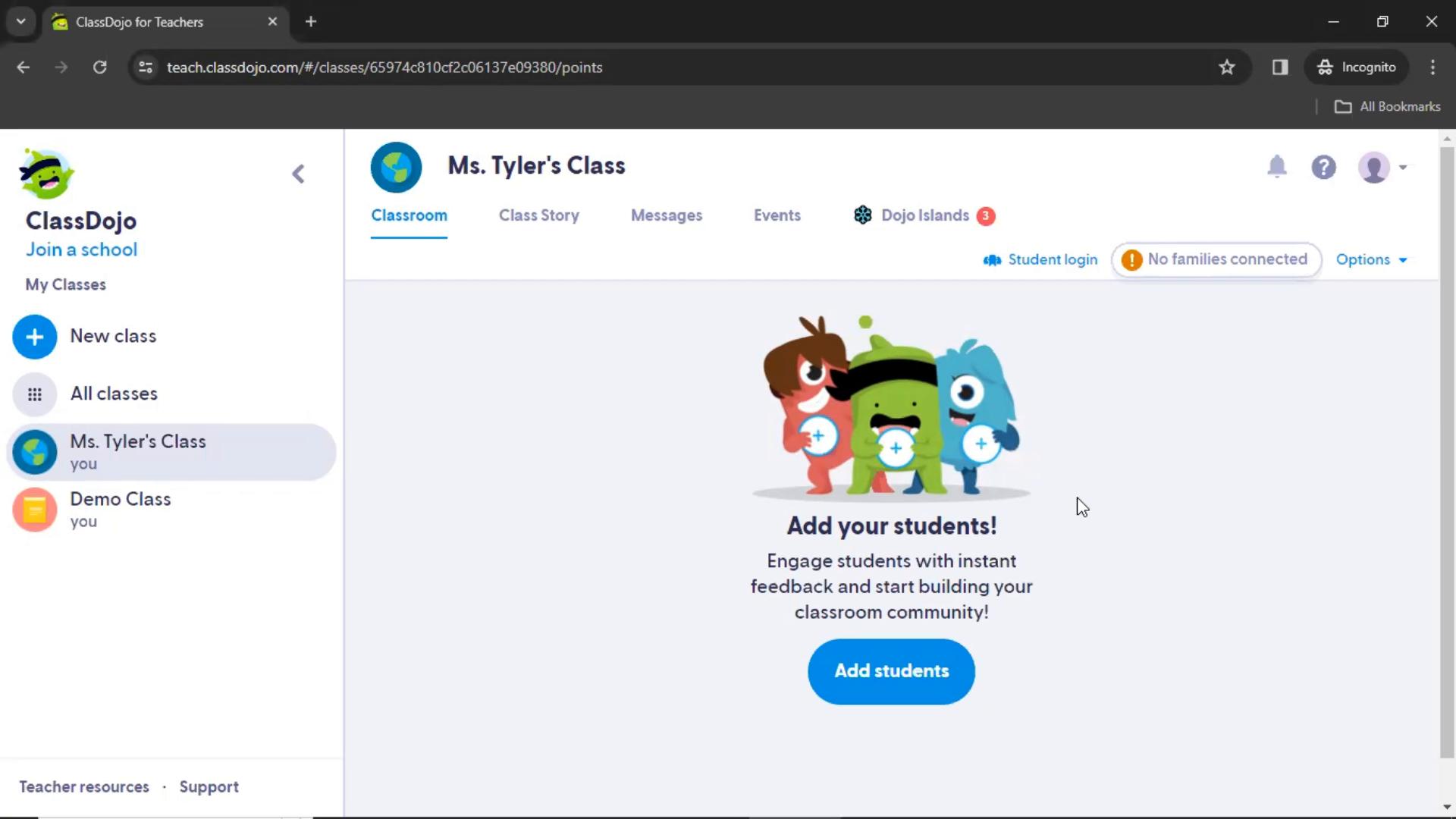Click the ClassDojo home logo icon
Viewport: 1456px width, 819px height.
46,175
